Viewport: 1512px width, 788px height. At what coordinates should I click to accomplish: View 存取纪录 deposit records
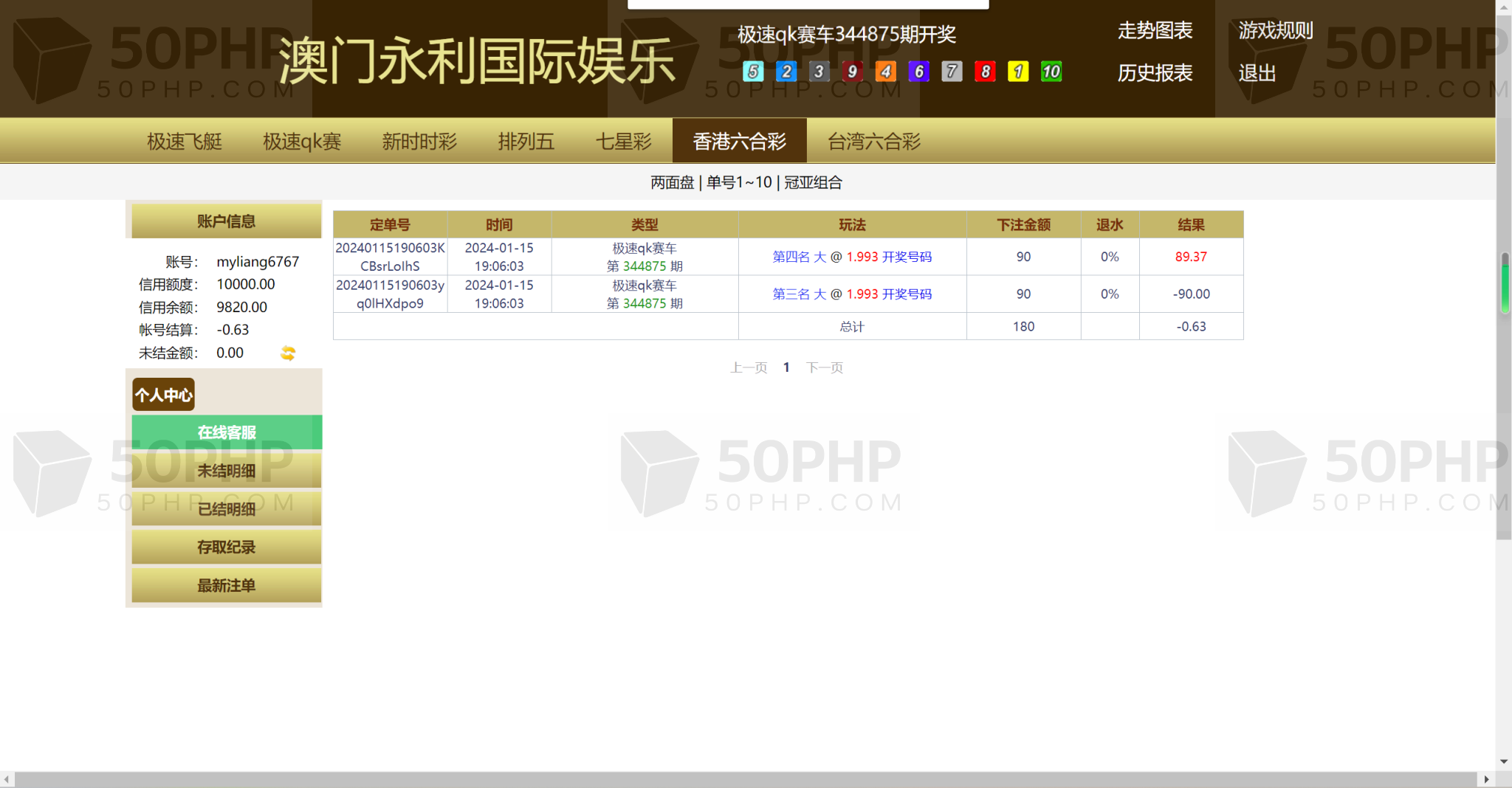227,547
